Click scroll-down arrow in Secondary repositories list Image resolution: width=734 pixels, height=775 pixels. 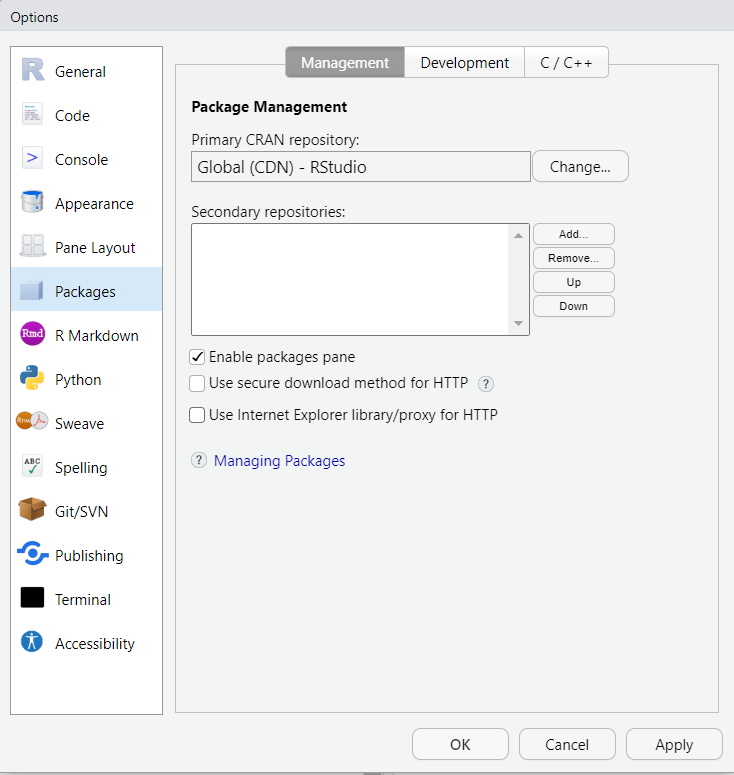518,323
